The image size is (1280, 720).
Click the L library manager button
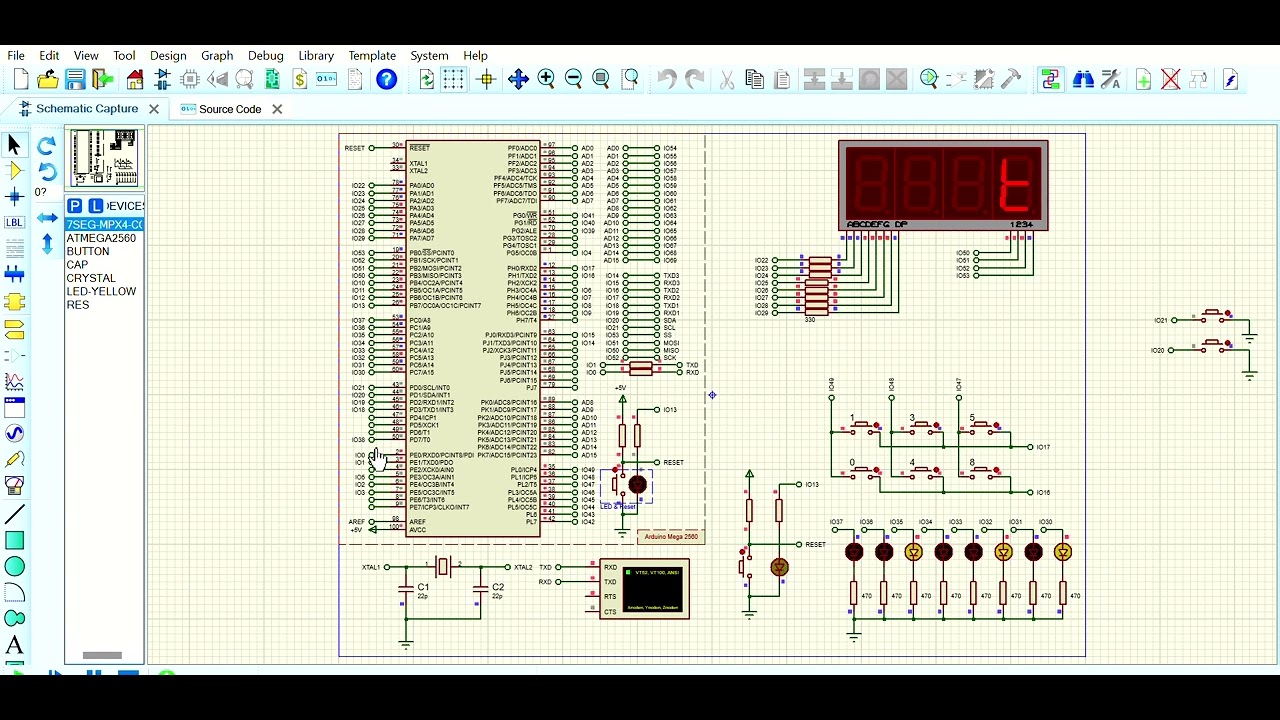coord(96,206)
